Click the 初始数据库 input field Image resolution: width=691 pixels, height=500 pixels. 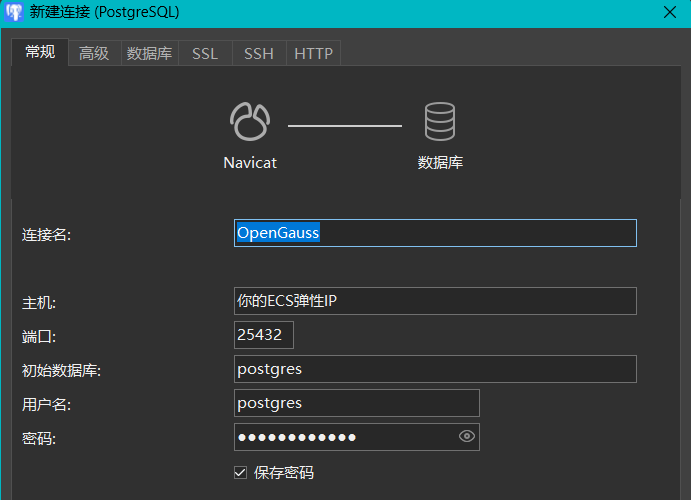435,369
